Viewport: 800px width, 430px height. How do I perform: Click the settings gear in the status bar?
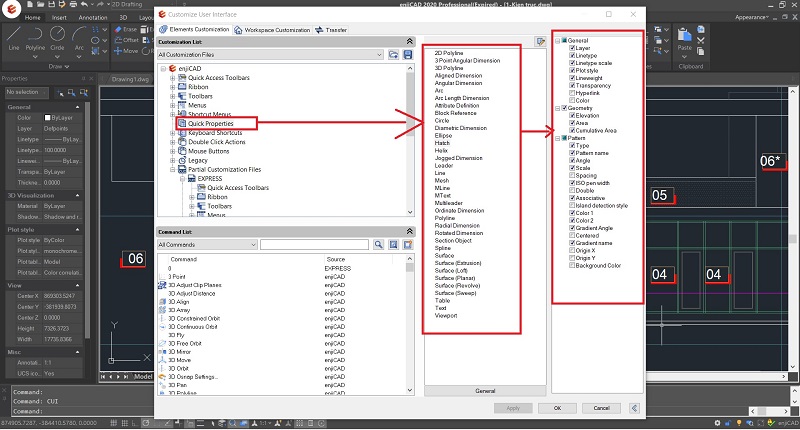click(x=717, y=423)
